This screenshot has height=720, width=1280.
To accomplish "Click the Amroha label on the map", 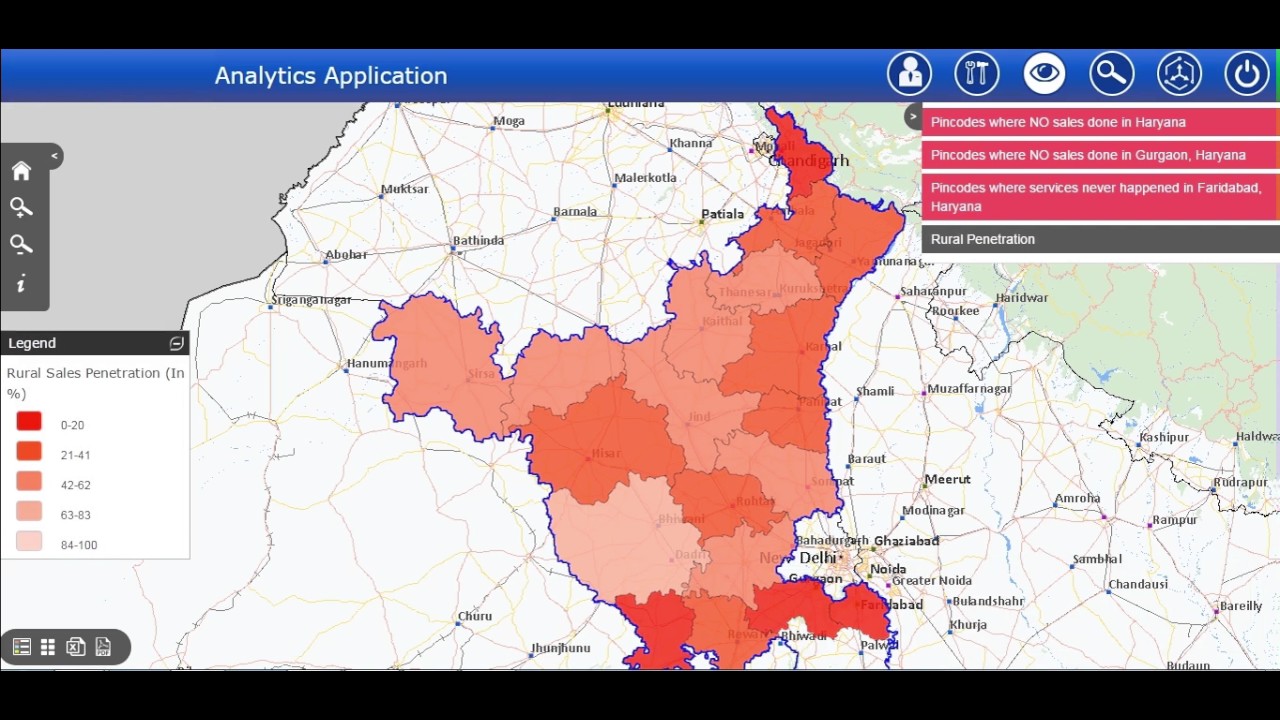I will pyautogui.click(x=1078, y=499).
